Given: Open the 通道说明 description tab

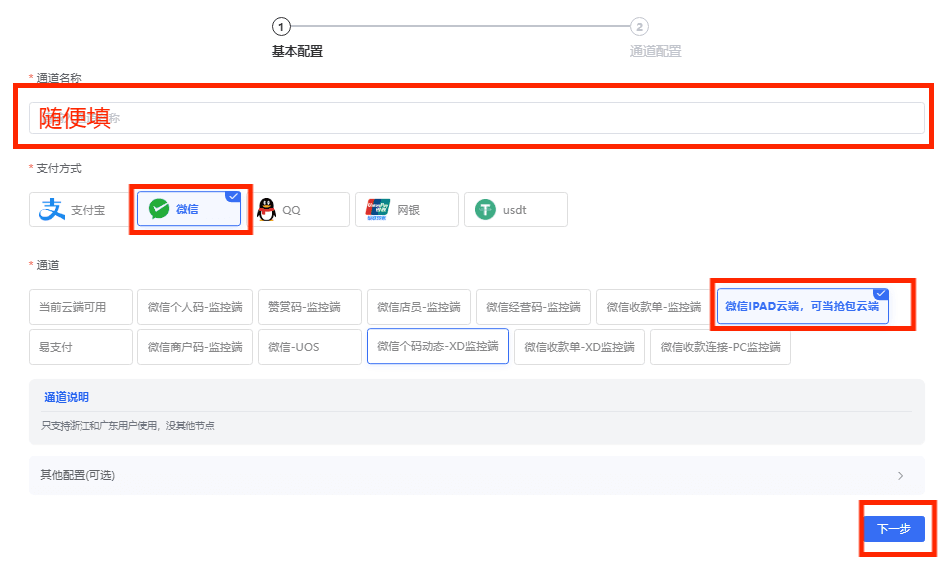Looking at the screenshot, I should point(66,397).
